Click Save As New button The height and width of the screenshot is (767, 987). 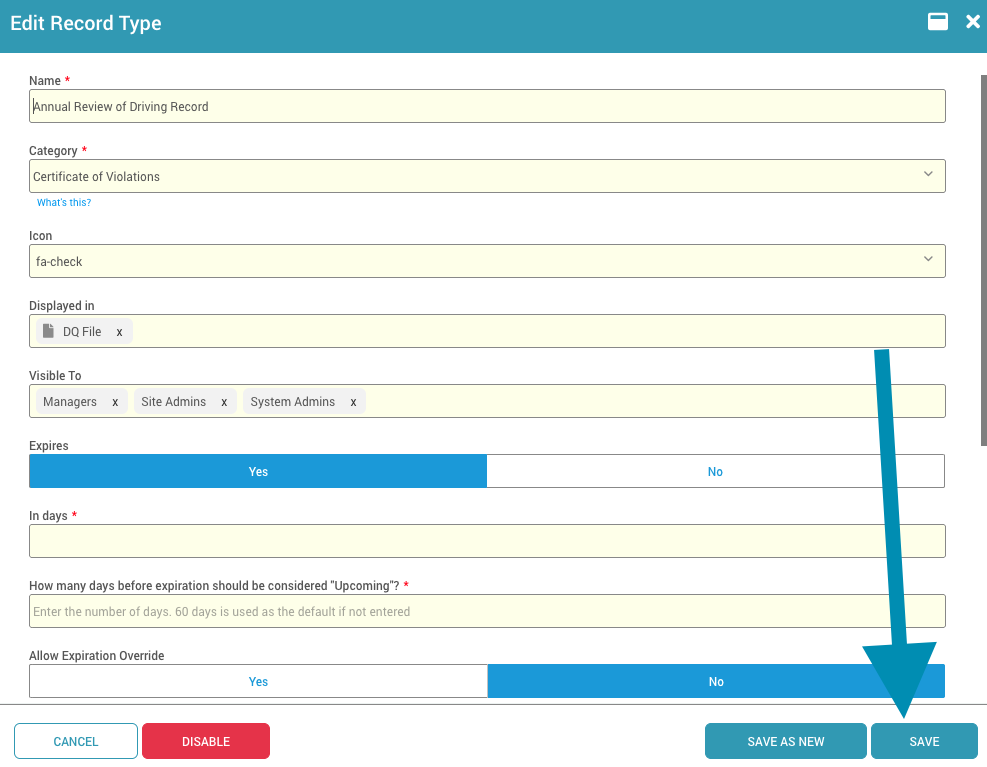tap(786, 742)
